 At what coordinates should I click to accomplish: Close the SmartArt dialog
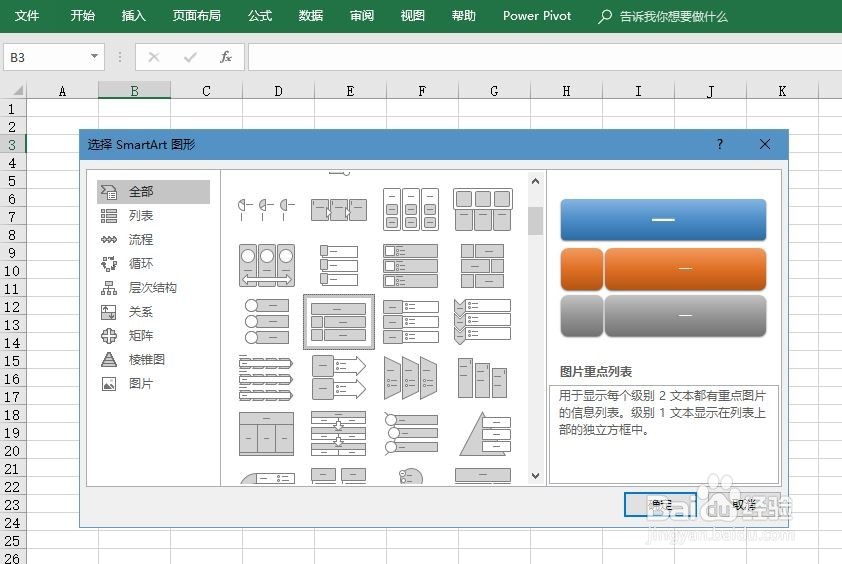765,144
